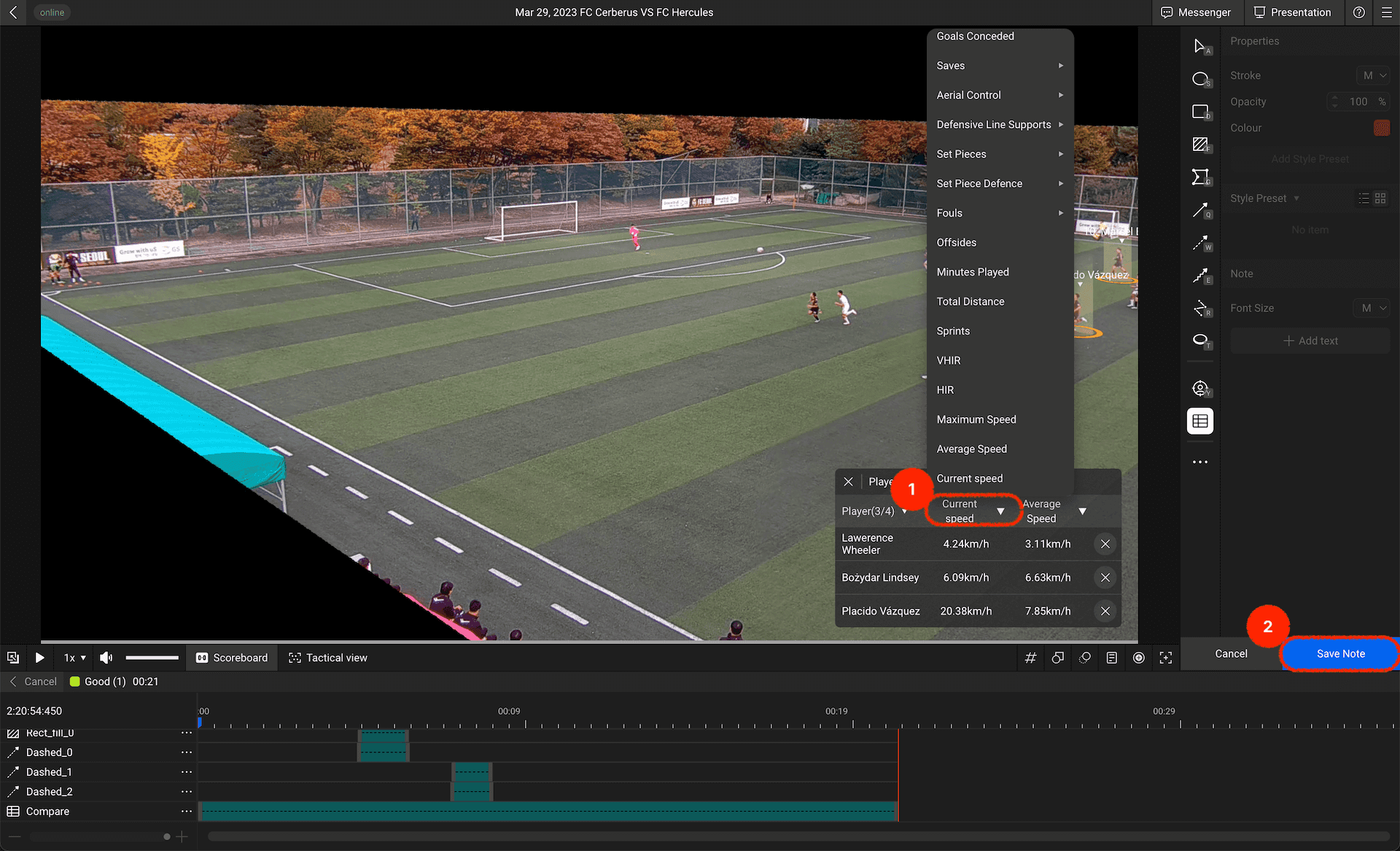
Task: Select the rectangle drawing tool
Action: point(1199,112)
